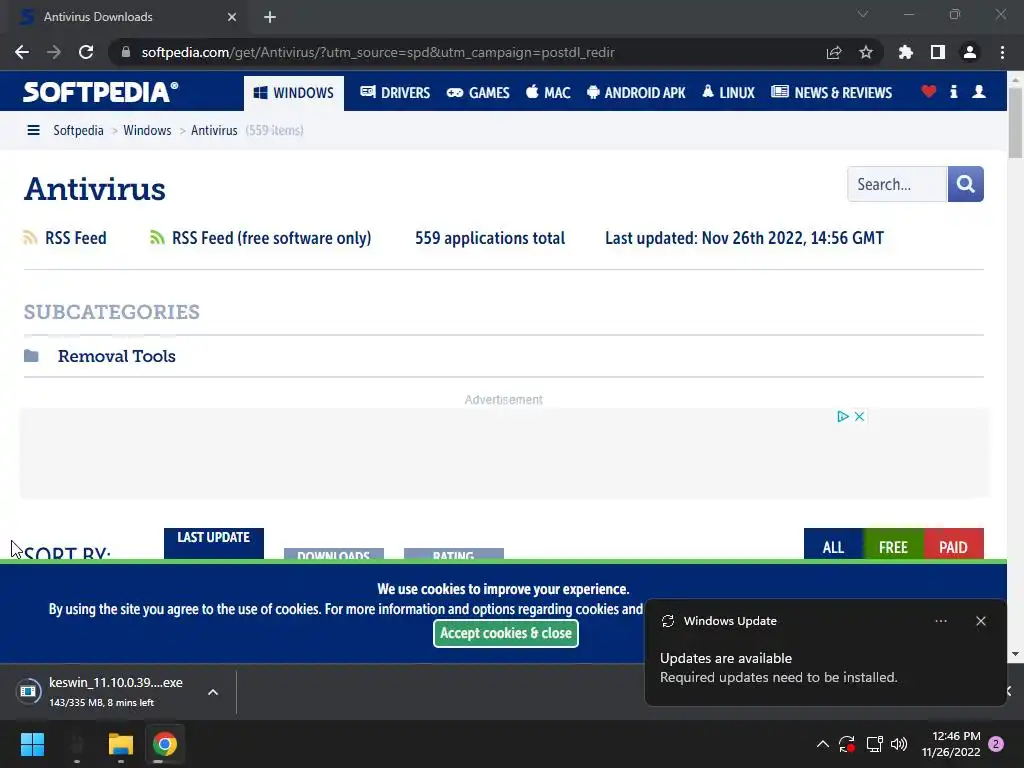
Task: Filter list to FREE software
Action: coord(893,544)
